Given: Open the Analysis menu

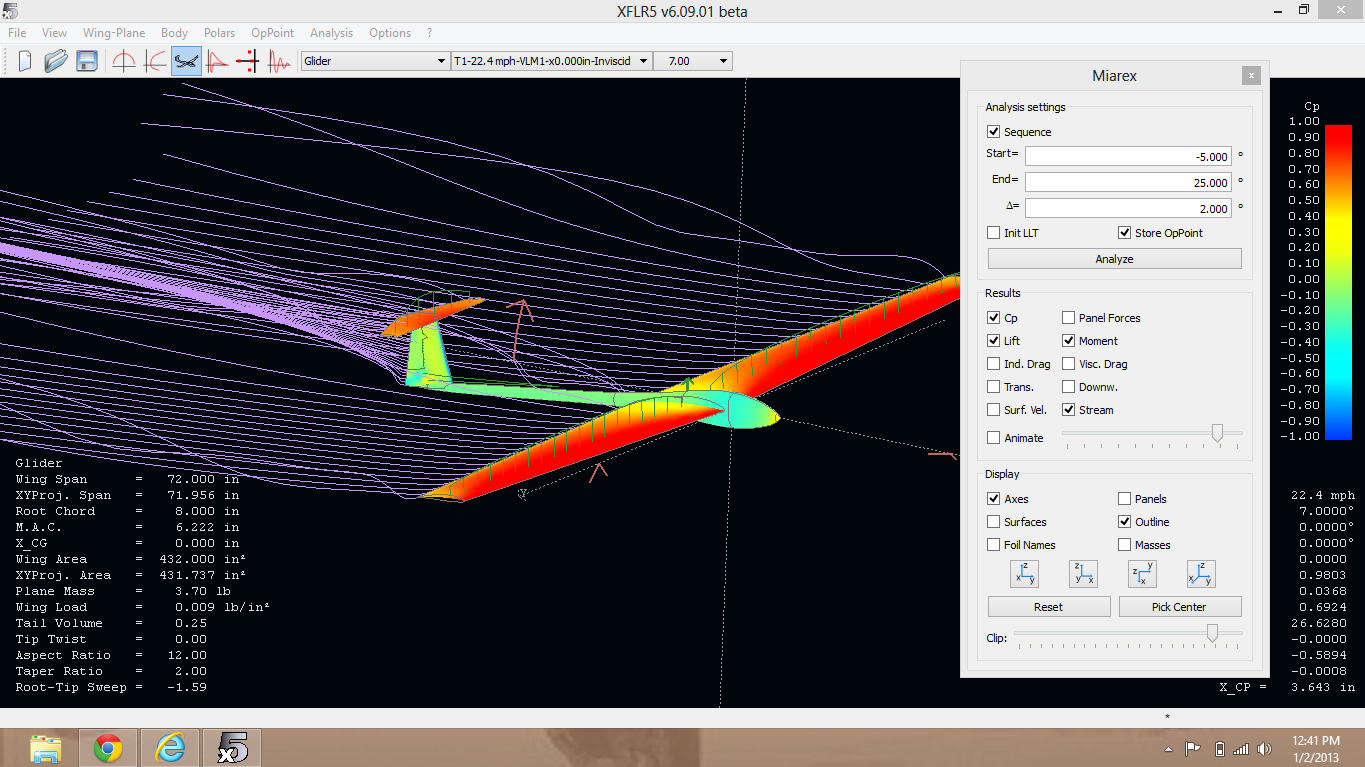Looking at the screenshot, I should pyautogui.click(x=331, y=33).
